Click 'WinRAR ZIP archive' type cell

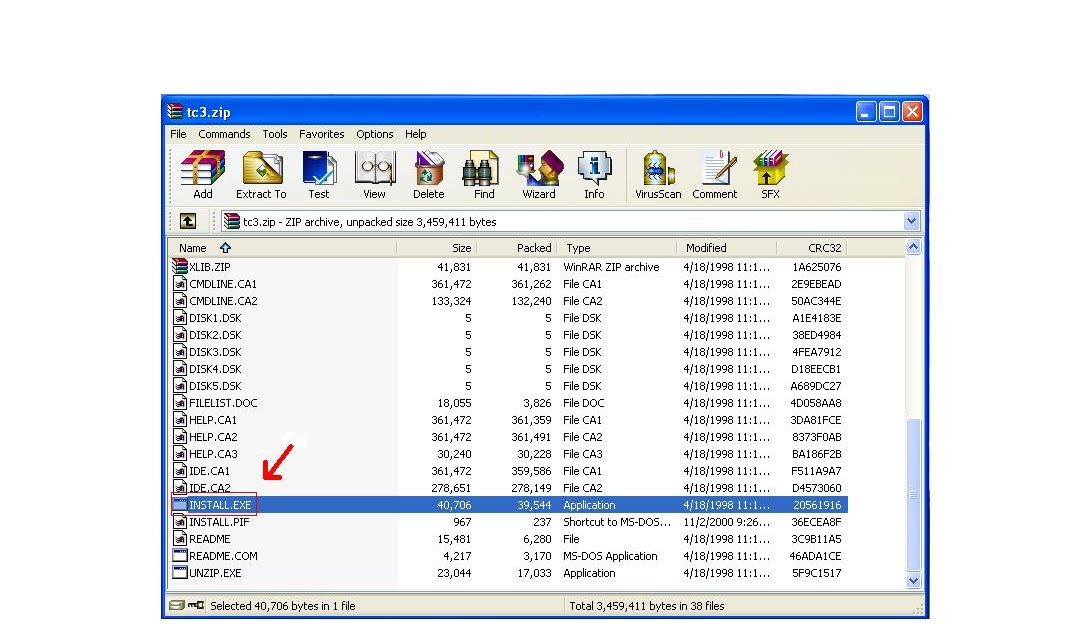point(611,267)
